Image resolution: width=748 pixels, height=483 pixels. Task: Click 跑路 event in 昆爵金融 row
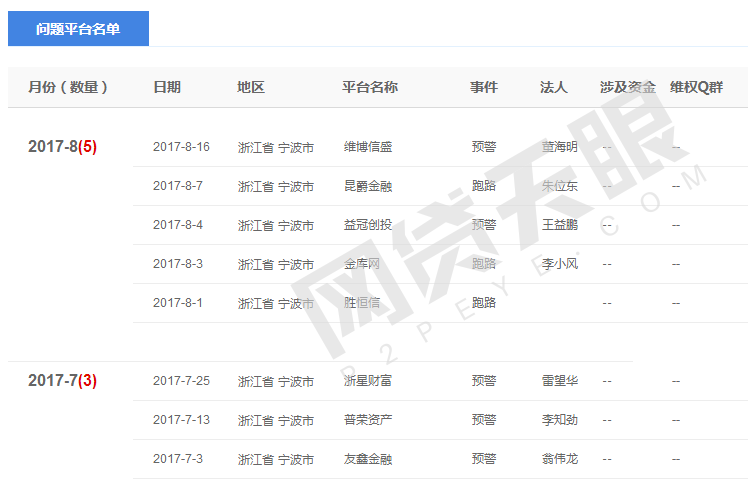(x=484, y=186)
